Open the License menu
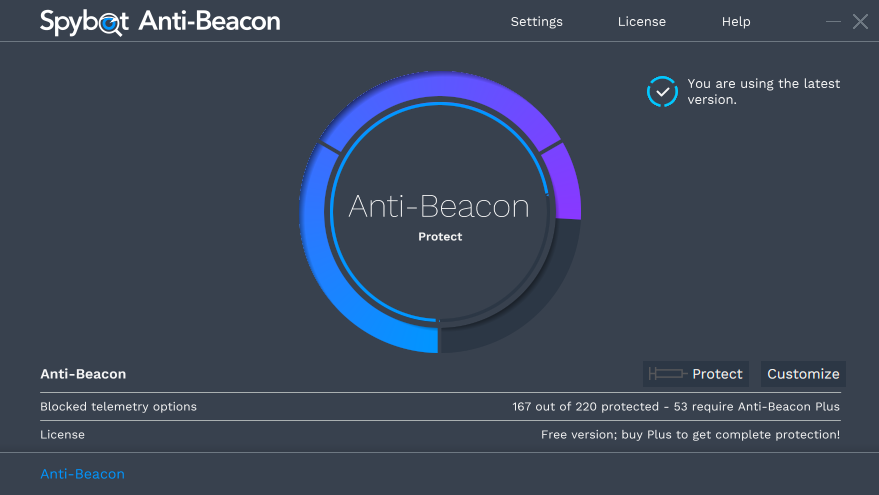 click(641, 22)
